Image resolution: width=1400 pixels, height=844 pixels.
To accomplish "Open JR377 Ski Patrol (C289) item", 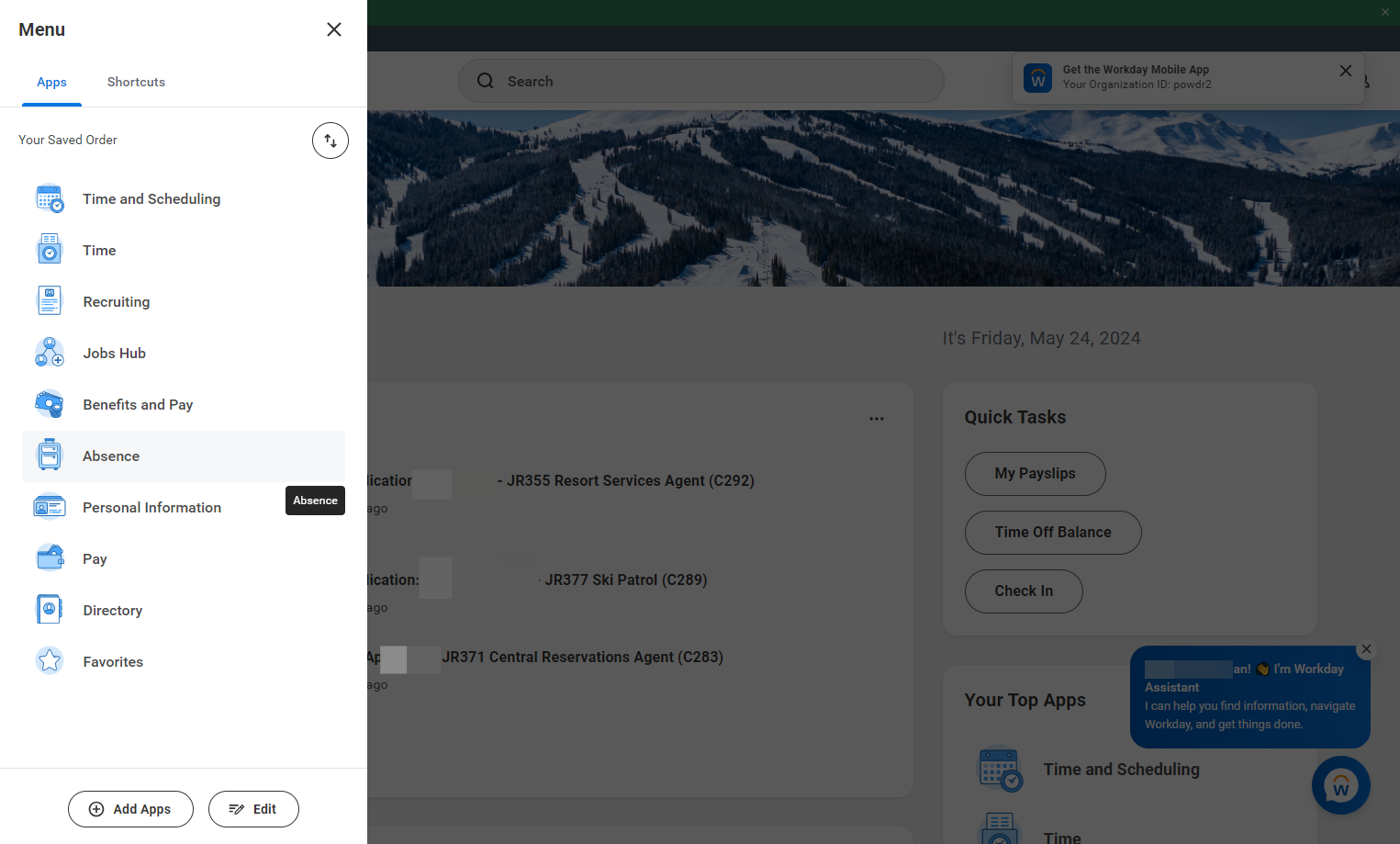I will [x=626, y=580].
